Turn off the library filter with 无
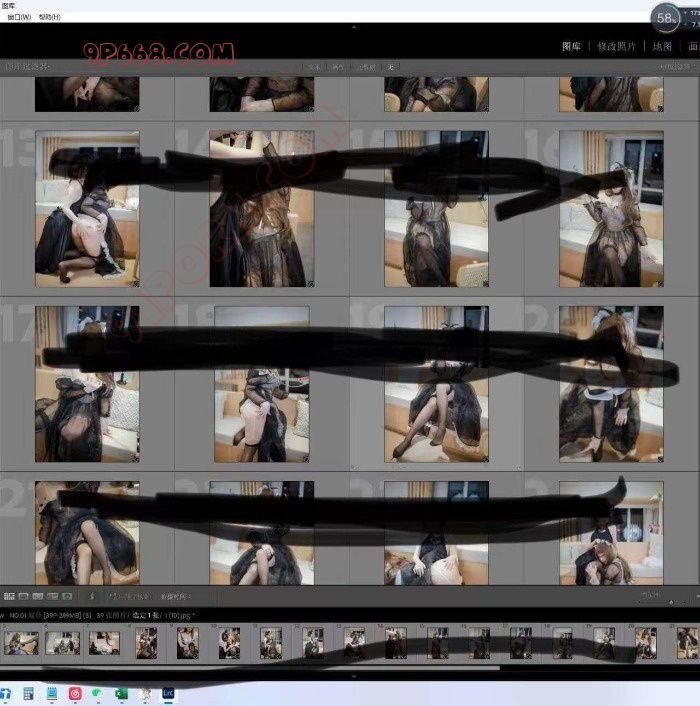This screenshot has height=706, width=700. tap(390, 67)
